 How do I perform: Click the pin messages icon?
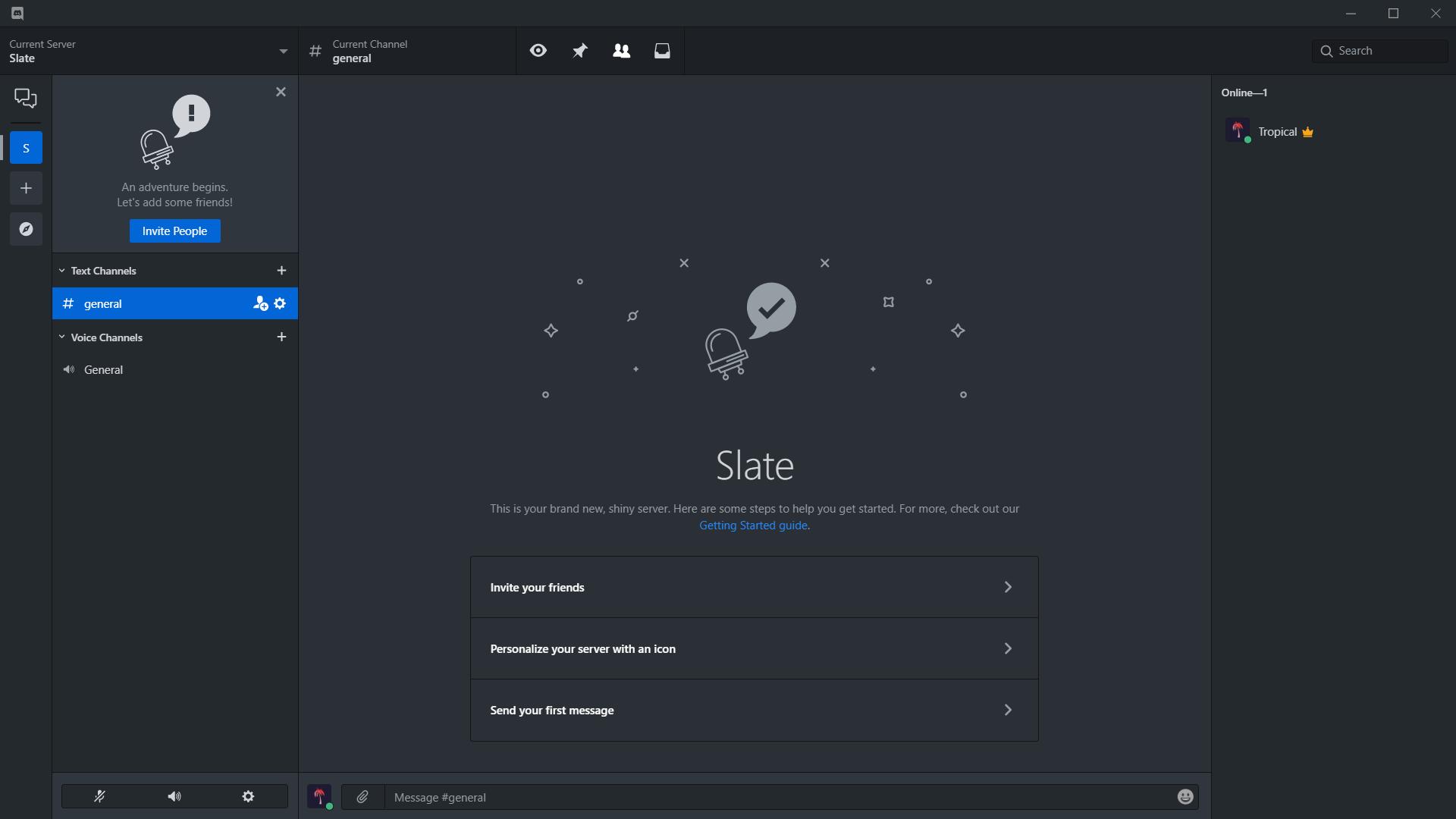coord(579,51)
